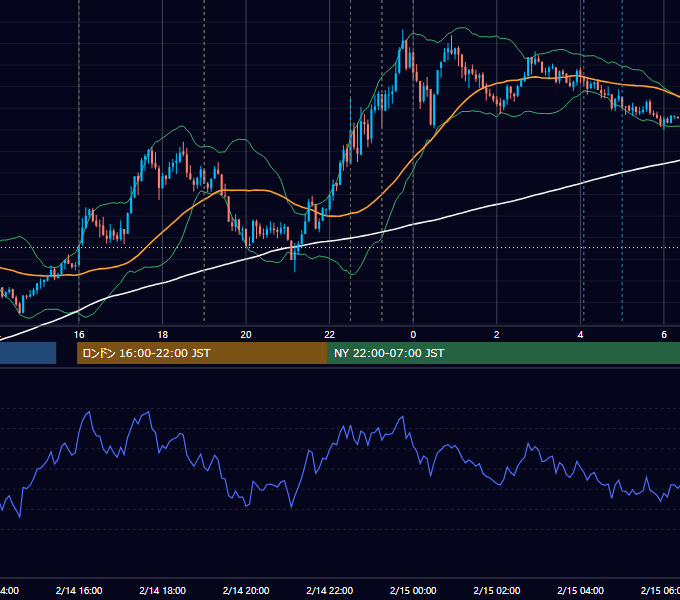Click the 2/14 22:00 date label
The height and width of the screenshot is (600, 680).
[x=330, y=590]
